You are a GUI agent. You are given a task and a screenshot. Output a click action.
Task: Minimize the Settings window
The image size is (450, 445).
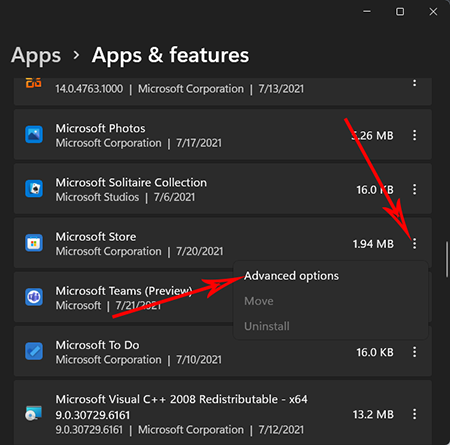[x=367, y=12]
